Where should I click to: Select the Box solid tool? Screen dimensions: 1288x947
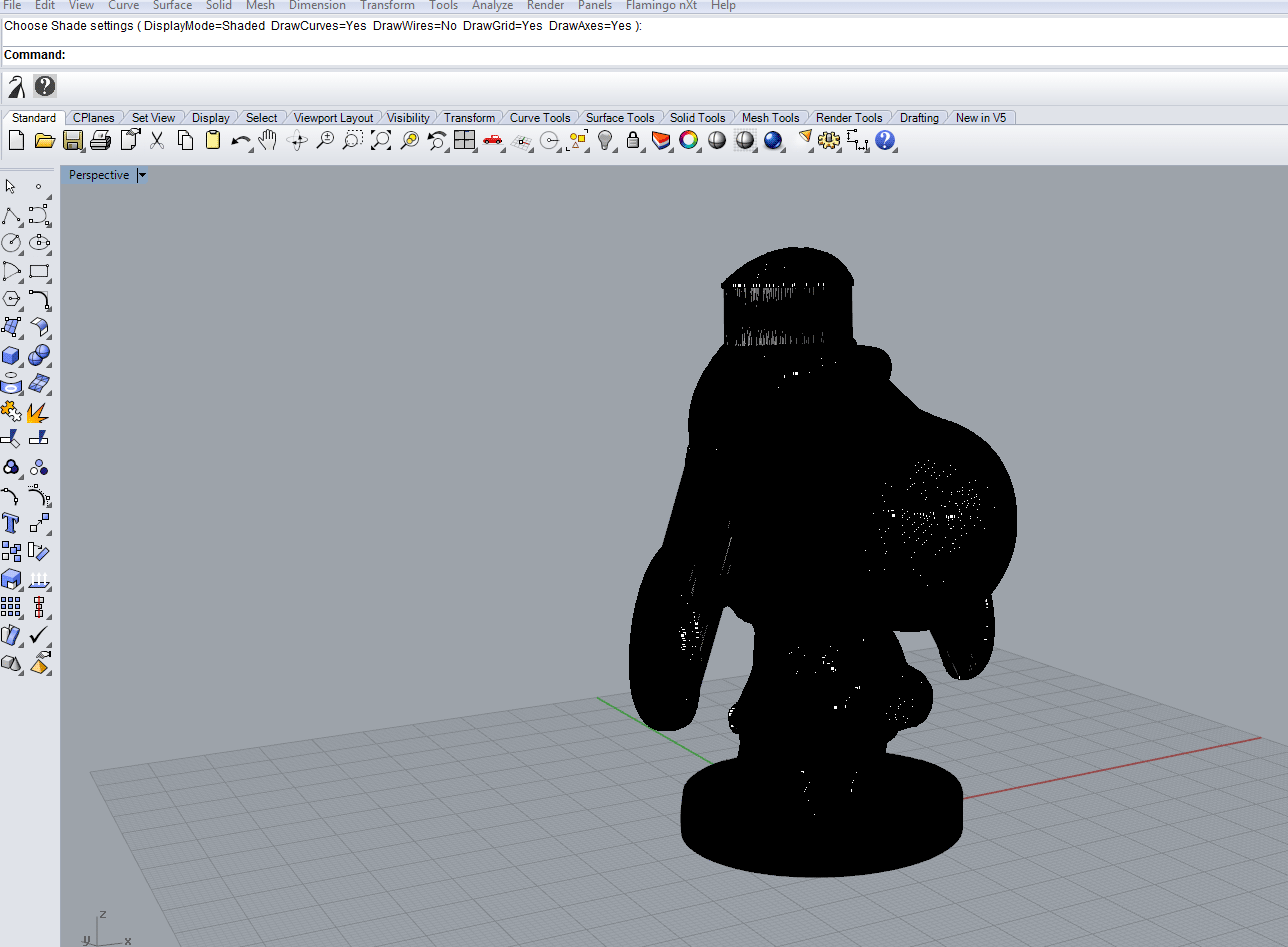[11, 355]
